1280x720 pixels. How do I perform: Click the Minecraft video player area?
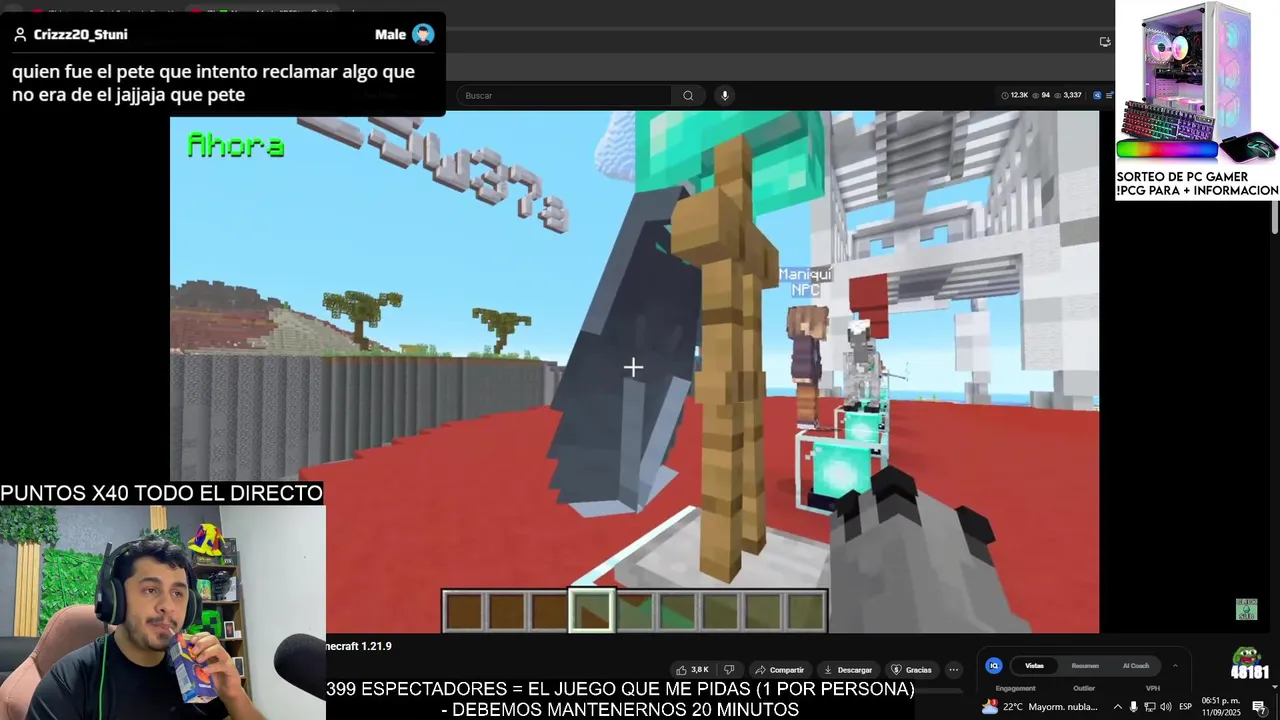tap(634, 372)
